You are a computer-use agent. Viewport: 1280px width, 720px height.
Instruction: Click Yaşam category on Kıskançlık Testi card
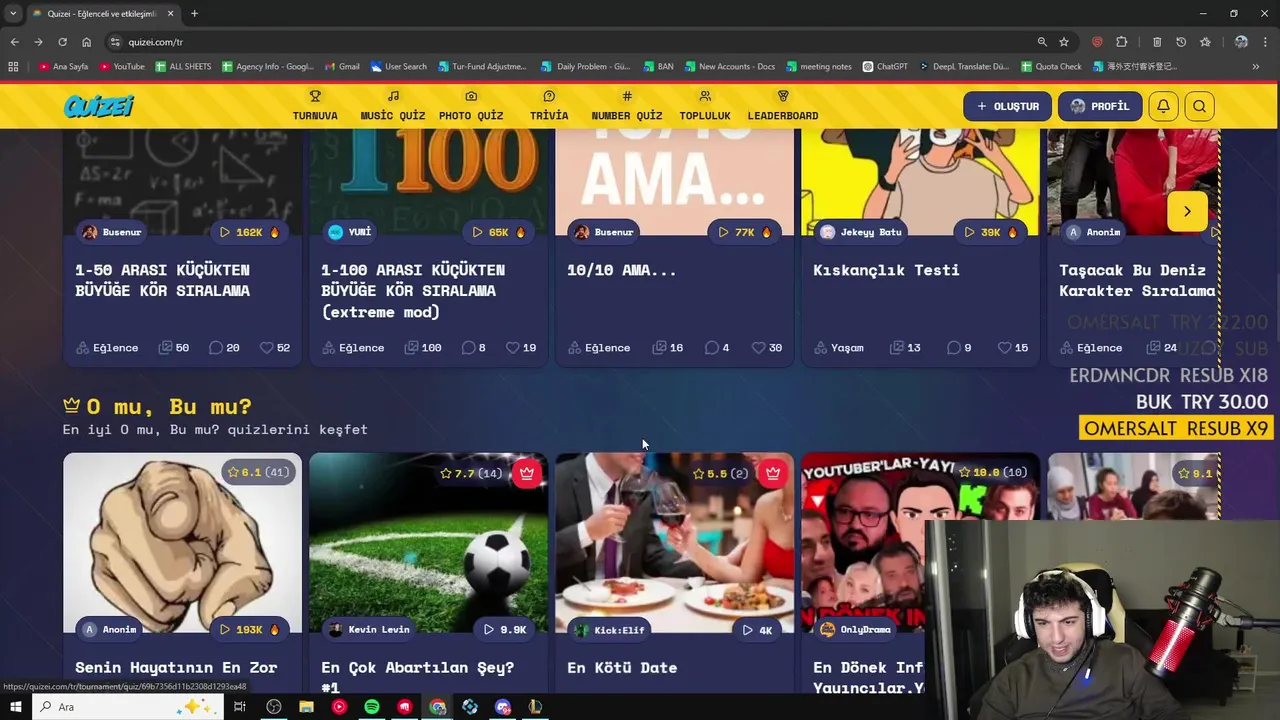pyautogui.click(x=839, y=348)
